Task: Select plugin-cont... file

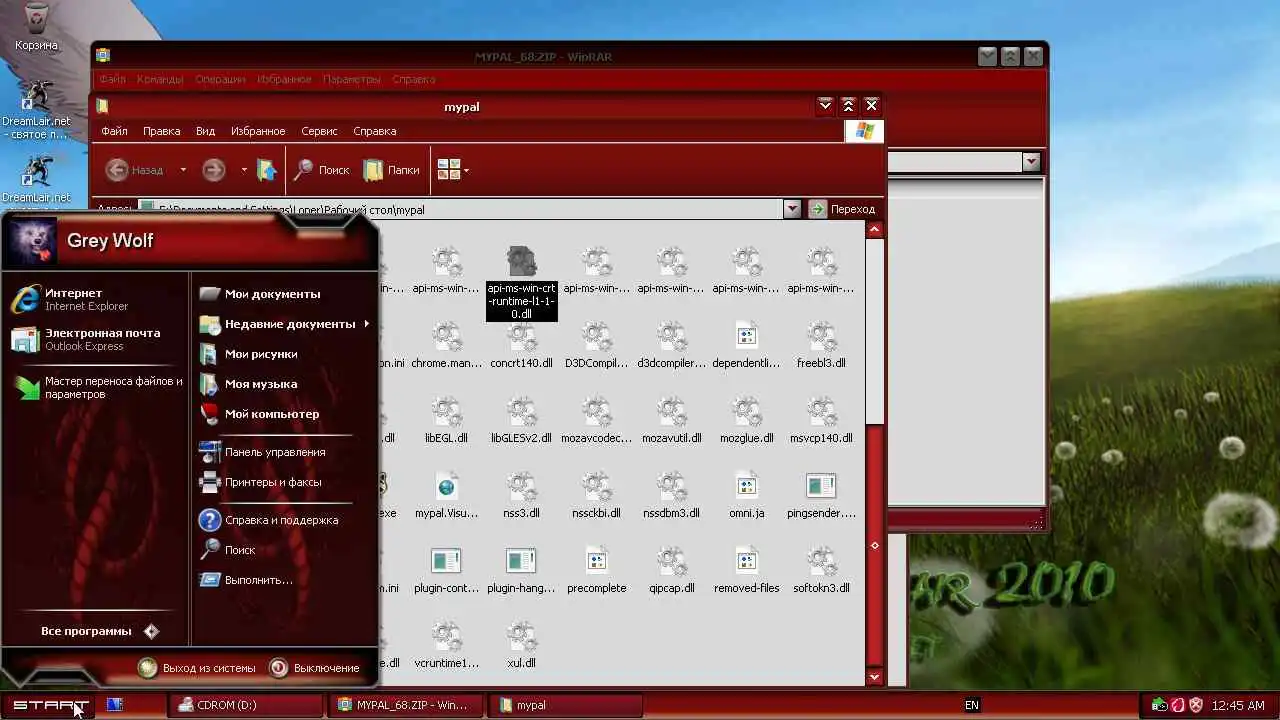Action: 446,570
